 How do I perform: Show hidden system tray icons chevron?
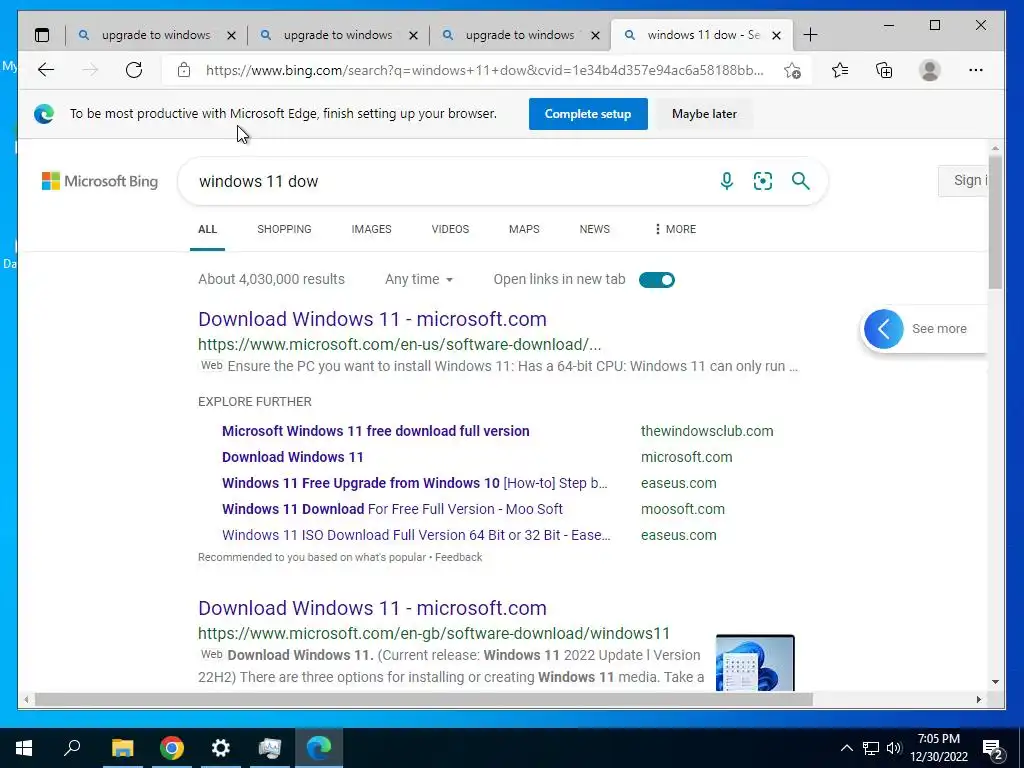point(846,748)
